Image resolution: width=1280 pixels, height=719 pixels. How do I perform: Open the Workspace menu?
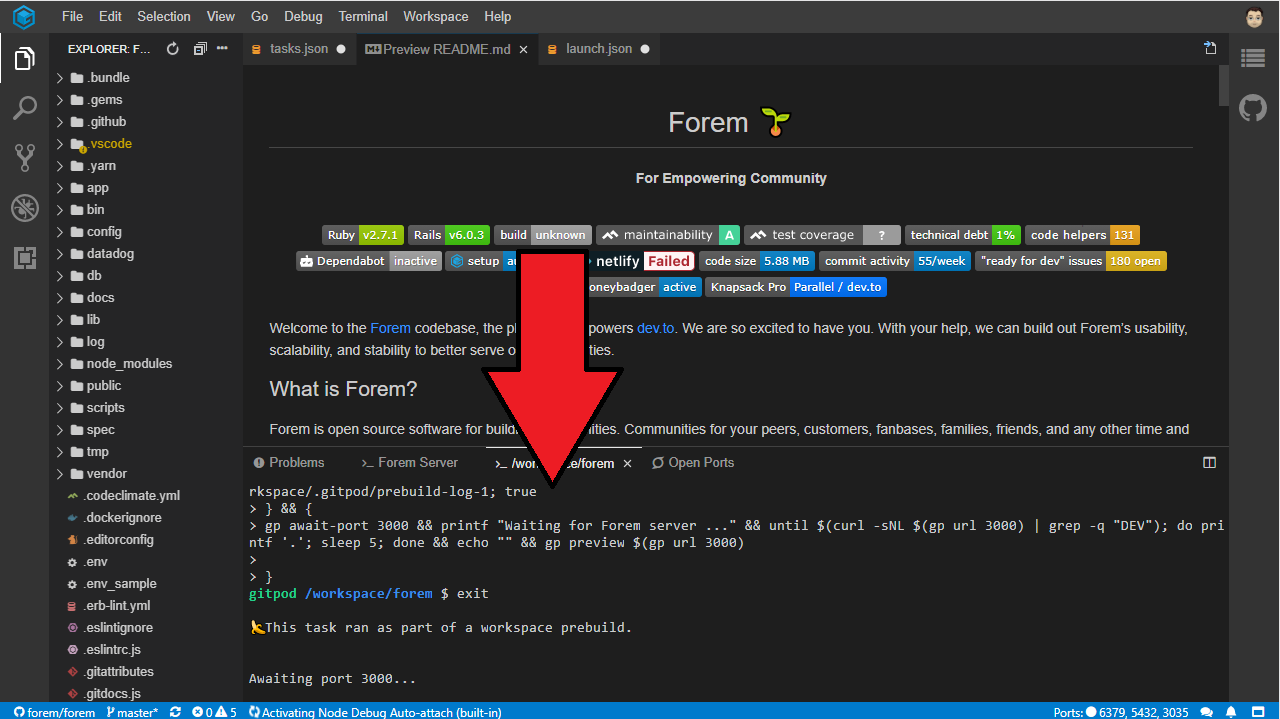[436, 17]
